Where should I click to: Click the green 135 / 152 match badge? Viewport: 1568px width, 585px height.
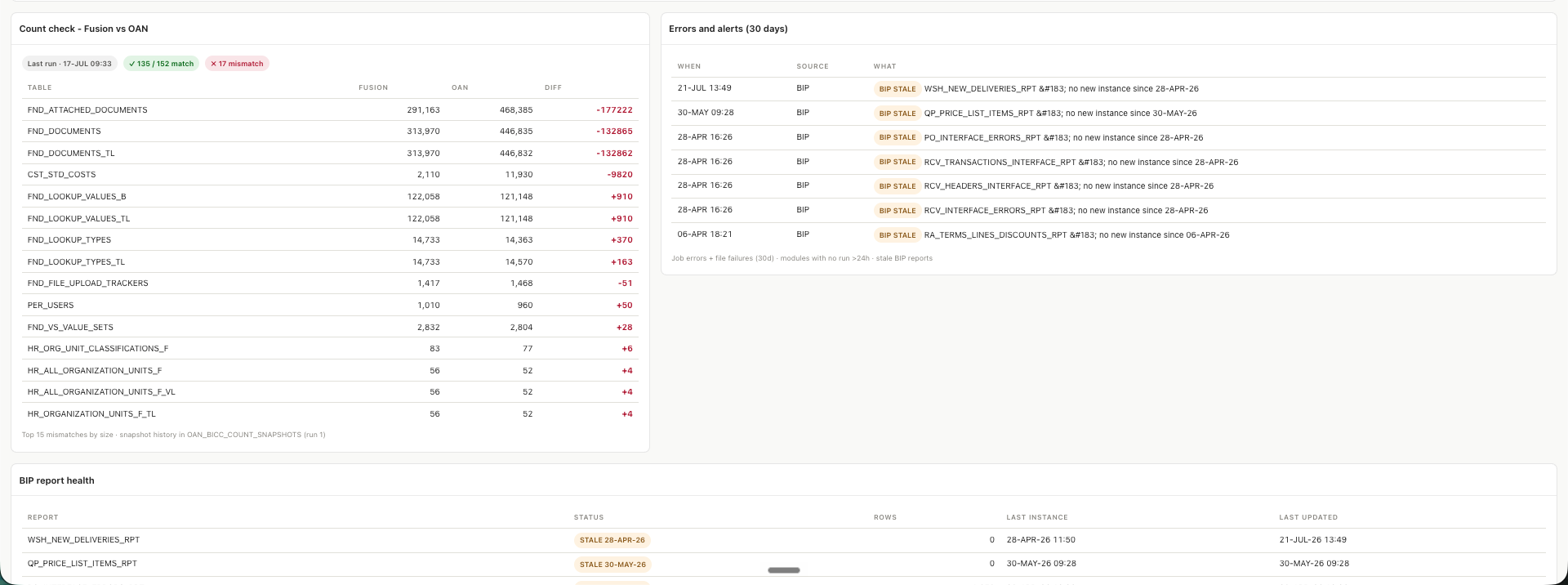click(161, 64)
